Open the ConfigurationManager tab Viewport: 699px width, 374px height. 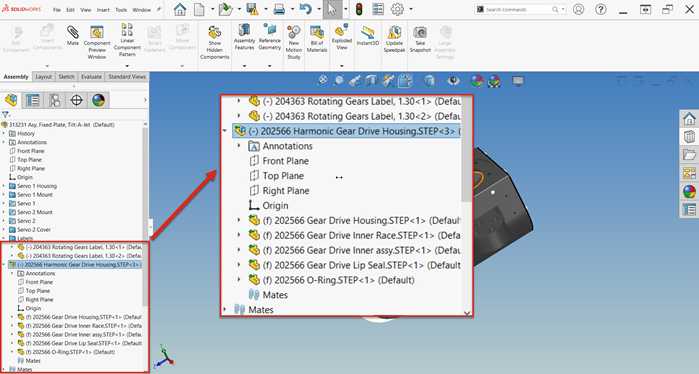[x=54, y=100]
